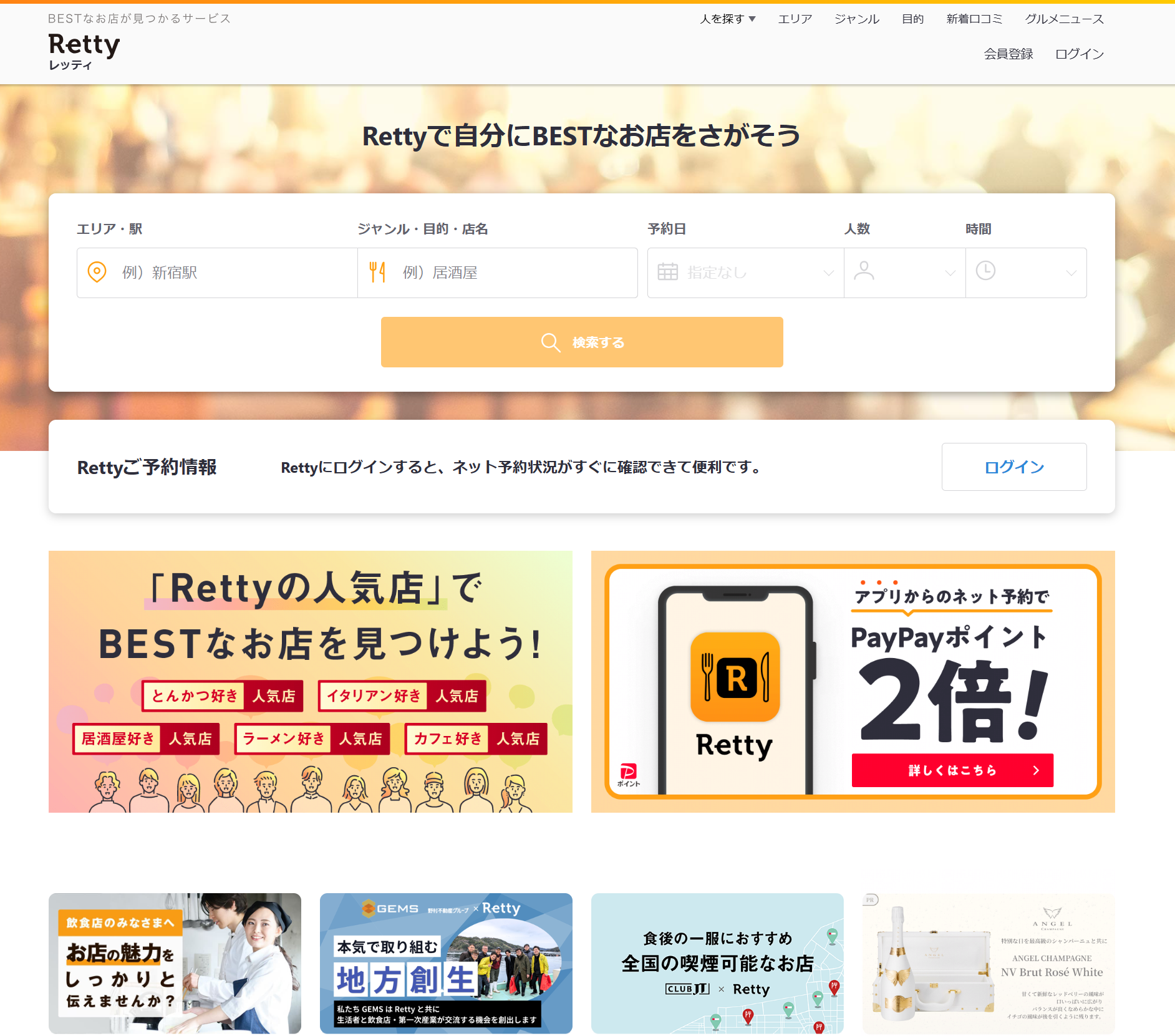Screen dimensions: 1175x1036
Task: Open the 飲食店のみなさまへ banner
Action: pos(175,963)
